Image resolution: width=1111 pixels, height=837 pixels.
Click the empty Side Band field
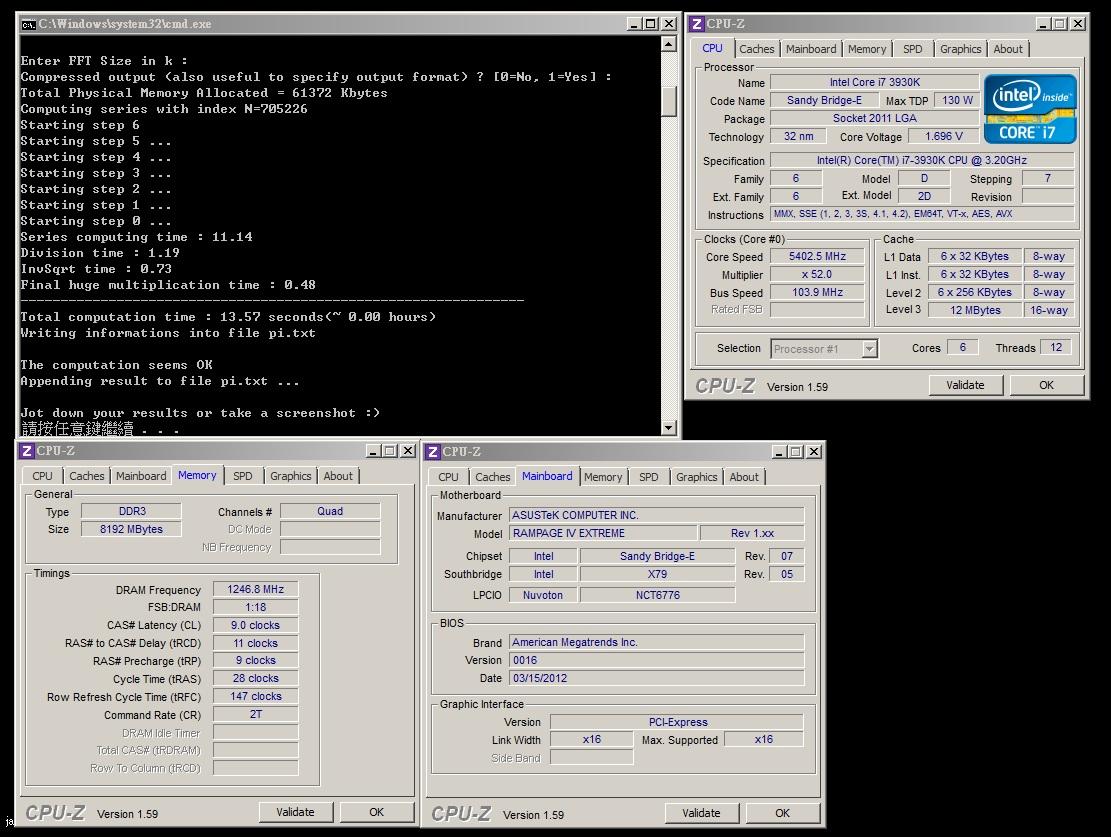click(591, 758)
